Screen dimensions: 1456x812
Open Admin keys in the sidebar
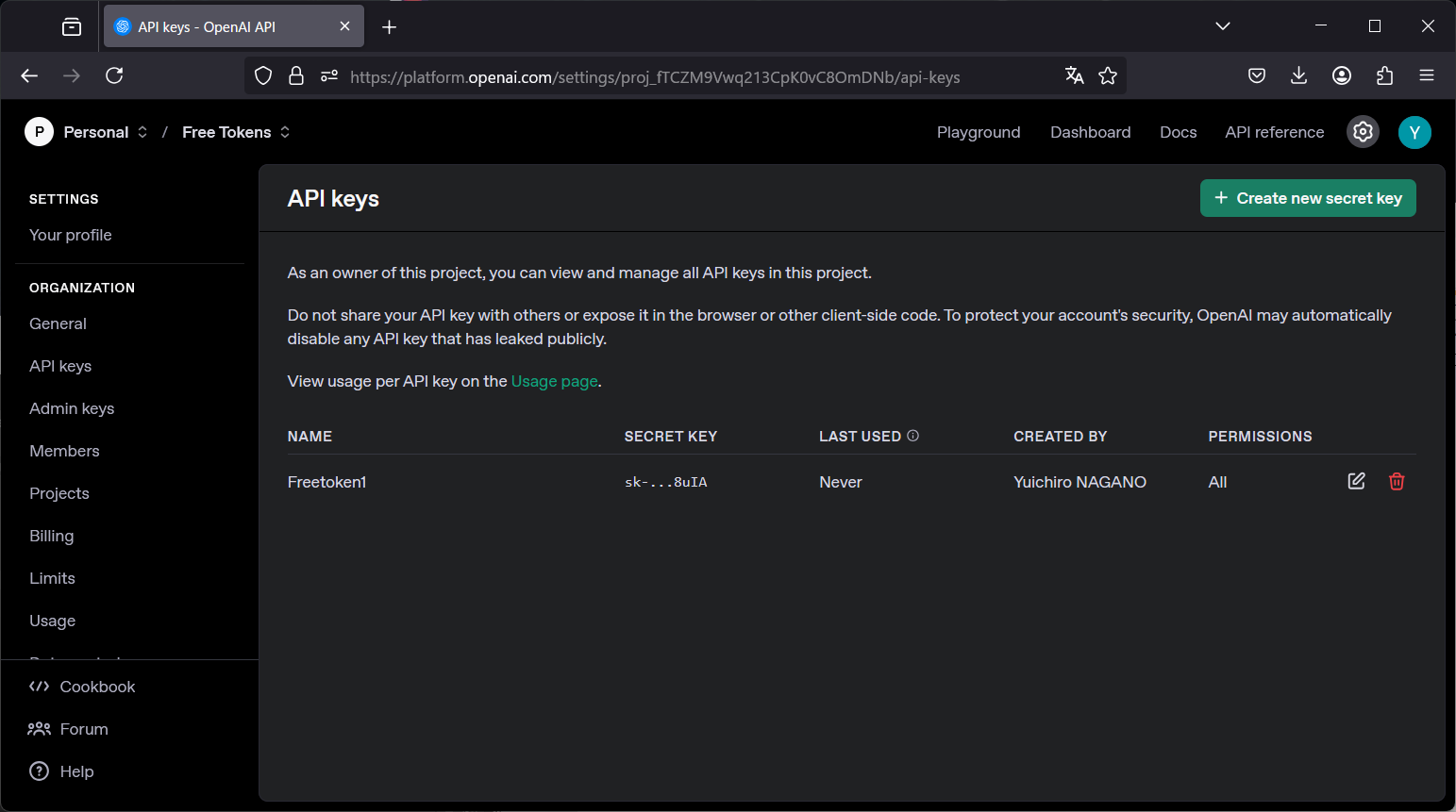[x=72, y=408]
